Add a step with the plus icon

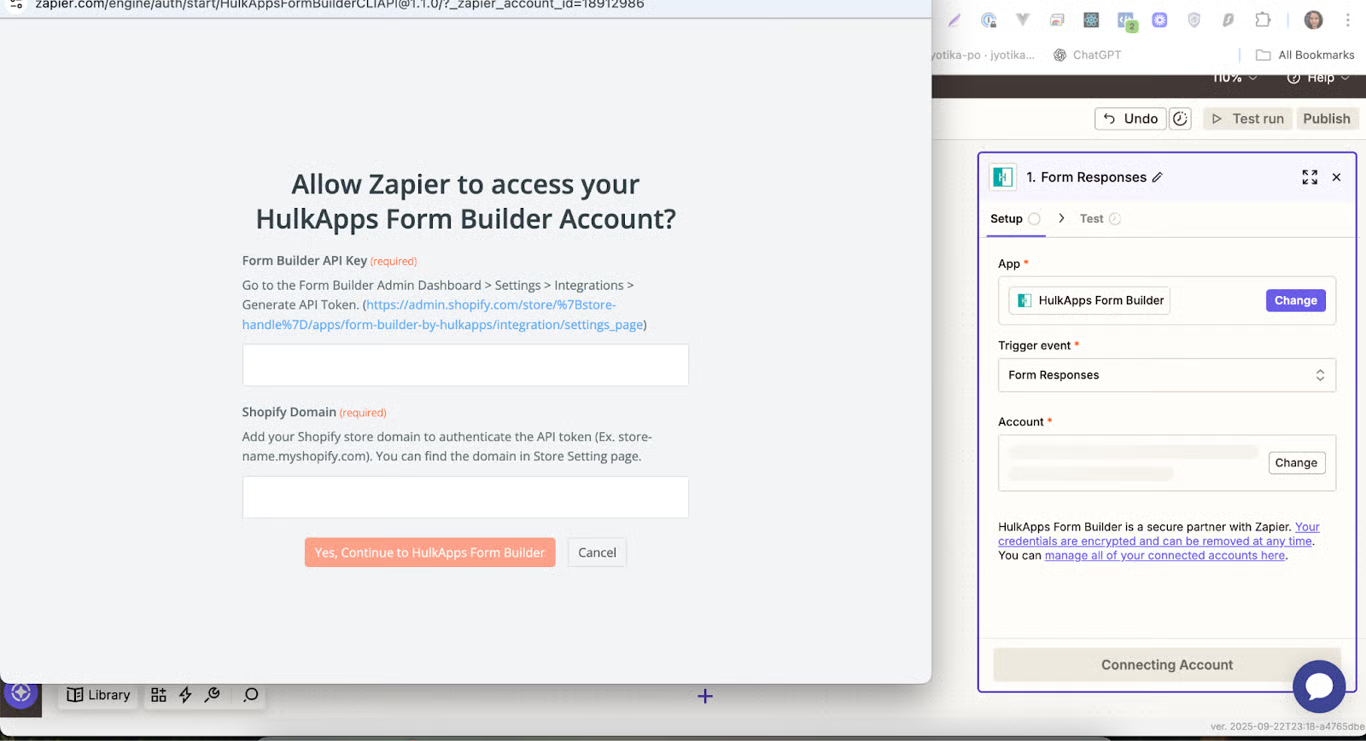[x=705, y=696]
